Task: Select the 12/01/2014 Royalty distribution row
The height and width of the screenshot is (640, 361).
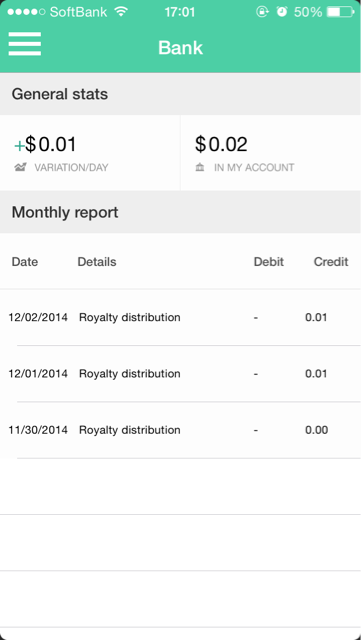Action: pos(180,373)
